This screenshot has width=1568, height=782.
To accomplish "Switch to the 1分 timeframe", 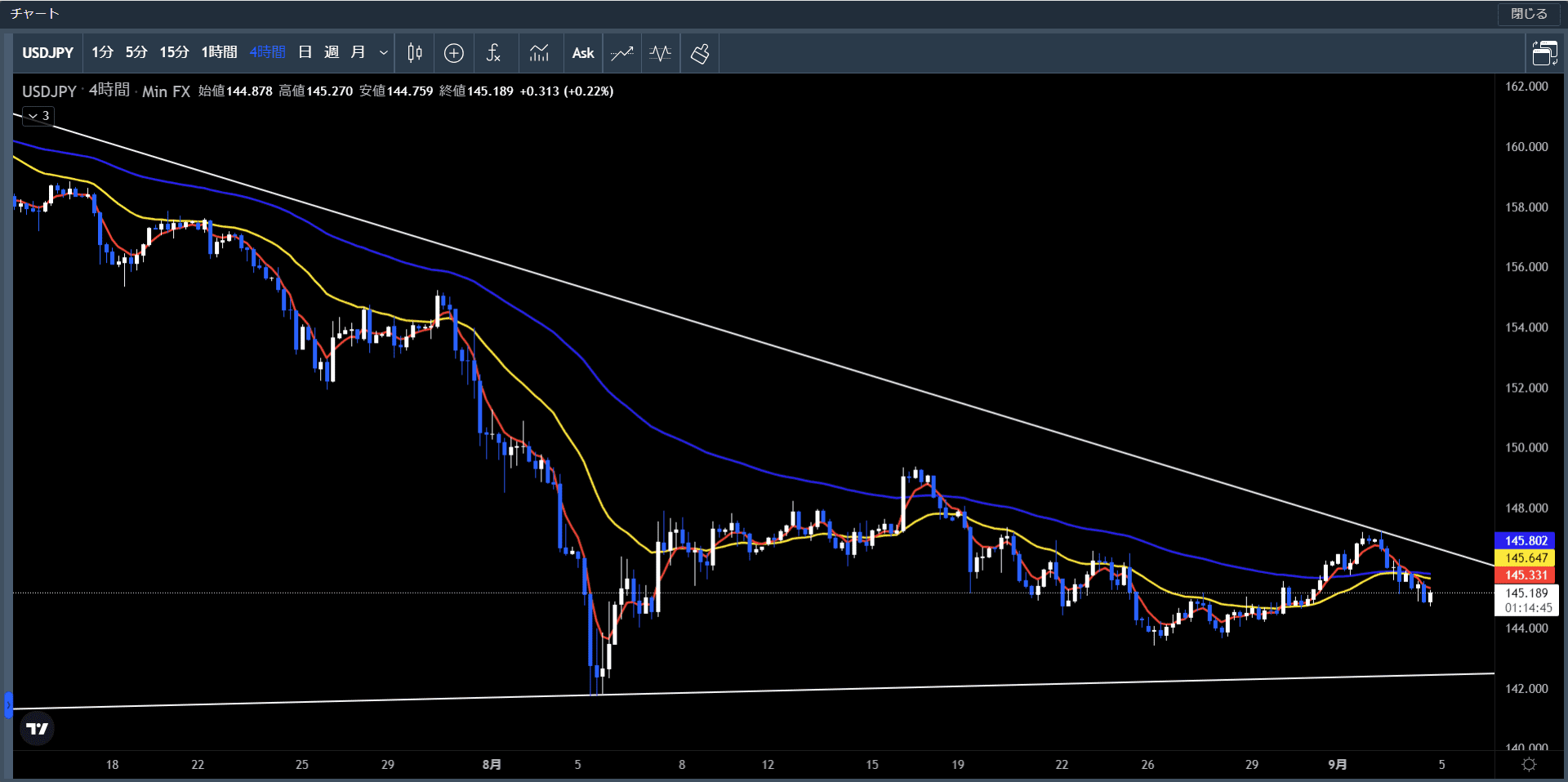I will coord(102,53).
